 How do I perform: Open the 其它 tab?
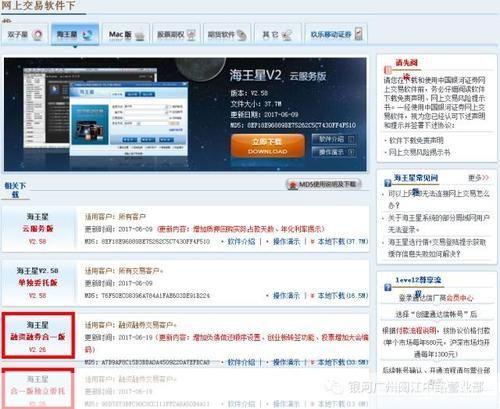(278, 34)
